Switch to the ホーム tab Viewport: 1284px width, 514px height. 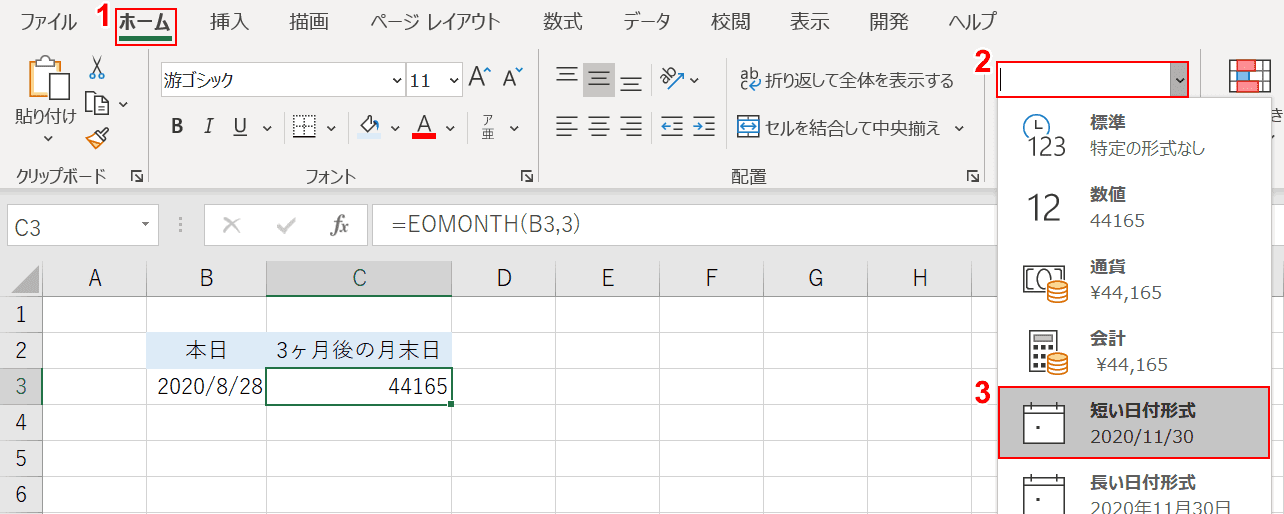tap(145, 21)
